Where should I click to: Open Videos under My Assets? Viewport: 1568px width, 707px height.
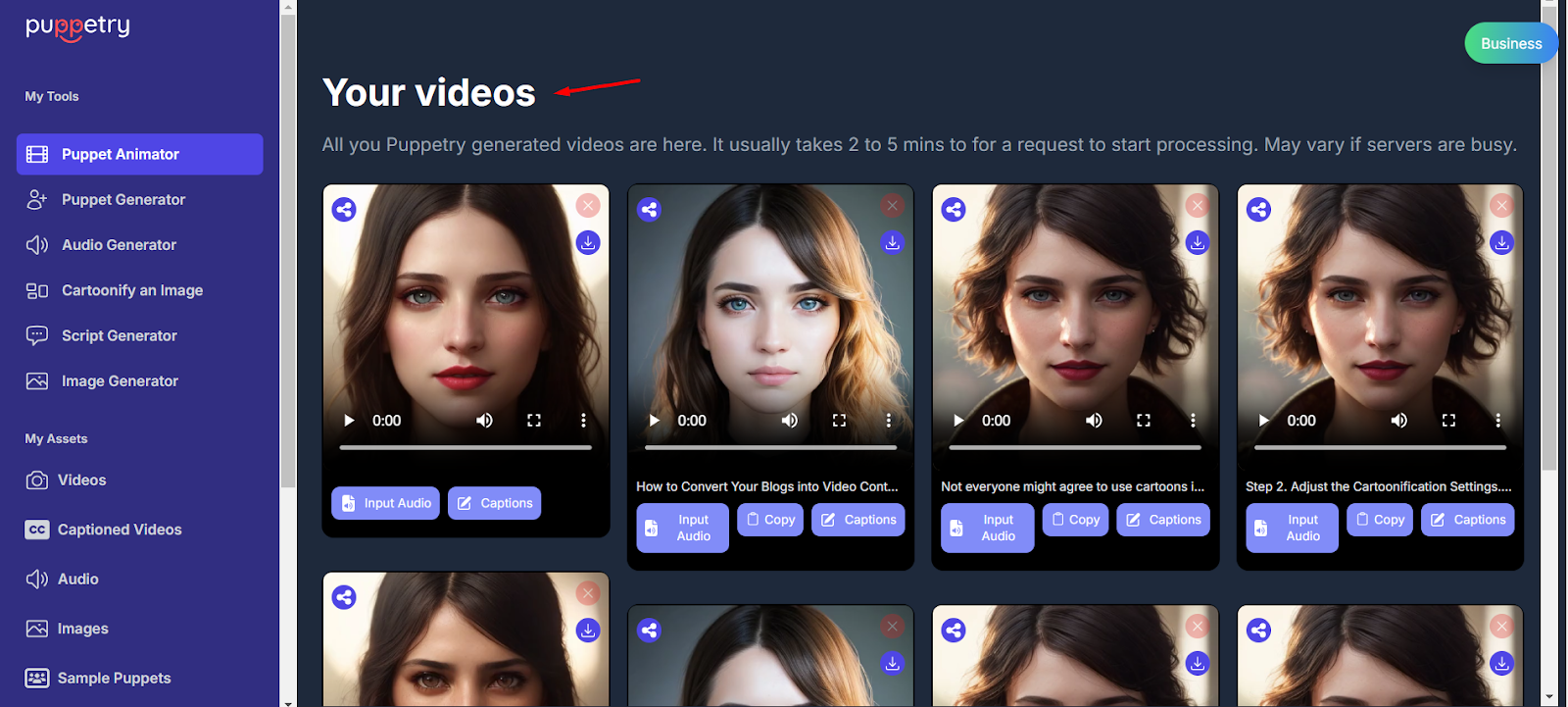click(x=81, y=480)
